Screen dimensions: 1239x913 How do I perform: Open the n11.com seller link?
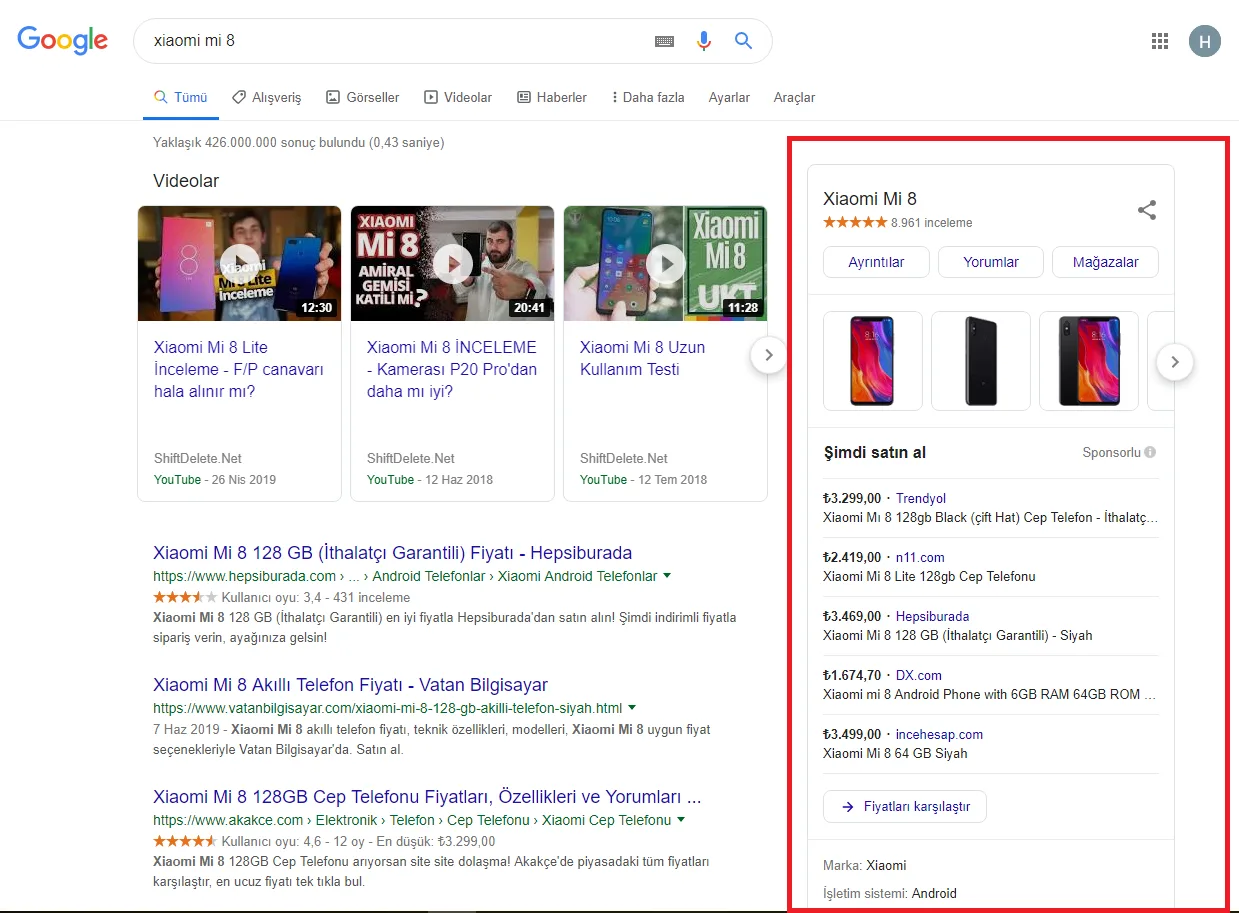(920, 557)
